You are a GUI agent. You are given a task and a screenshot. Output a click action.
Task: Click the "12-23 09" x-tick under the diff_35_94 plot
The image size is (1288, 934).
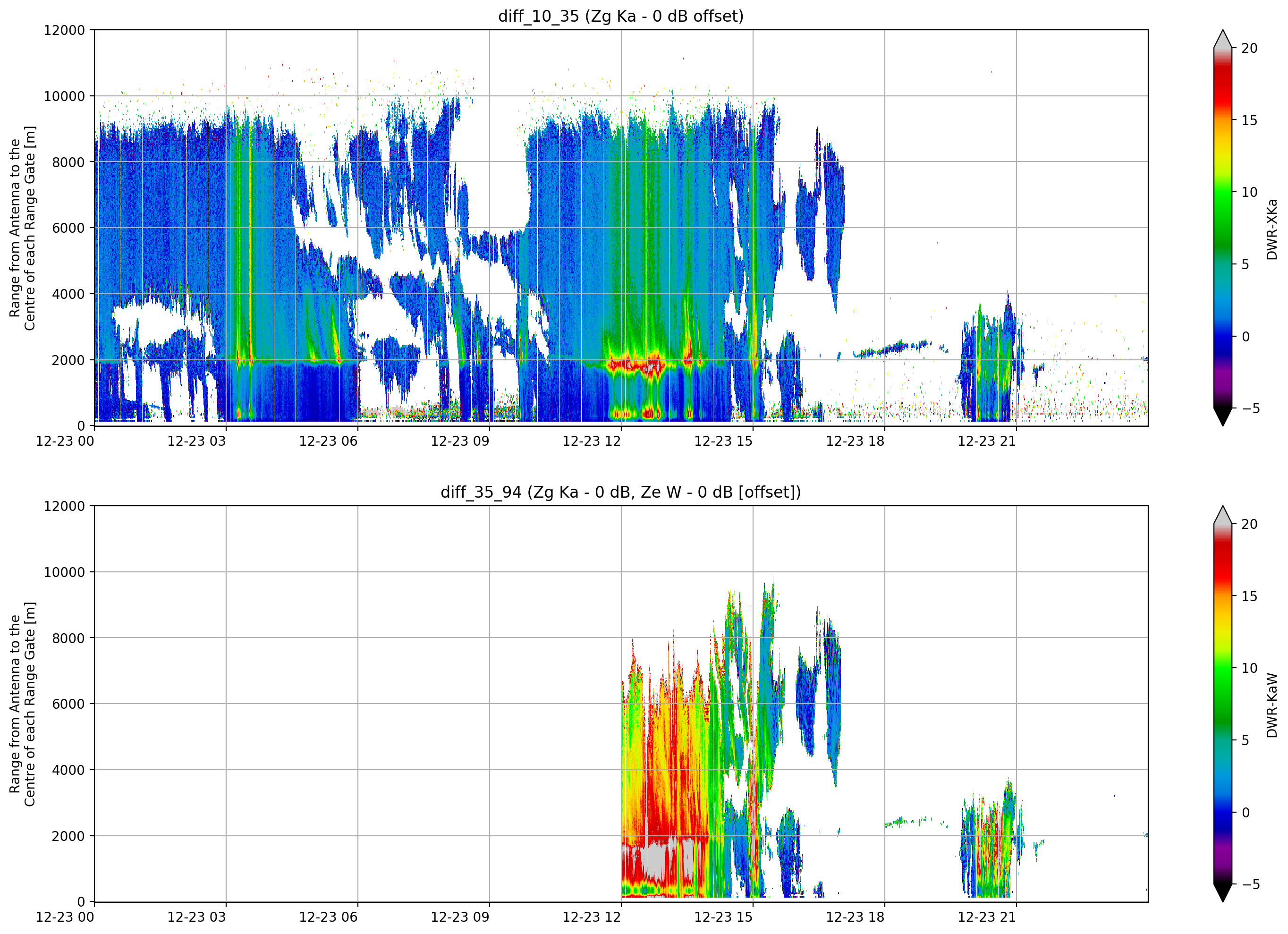pyautogui.click(x=460, y=917)
